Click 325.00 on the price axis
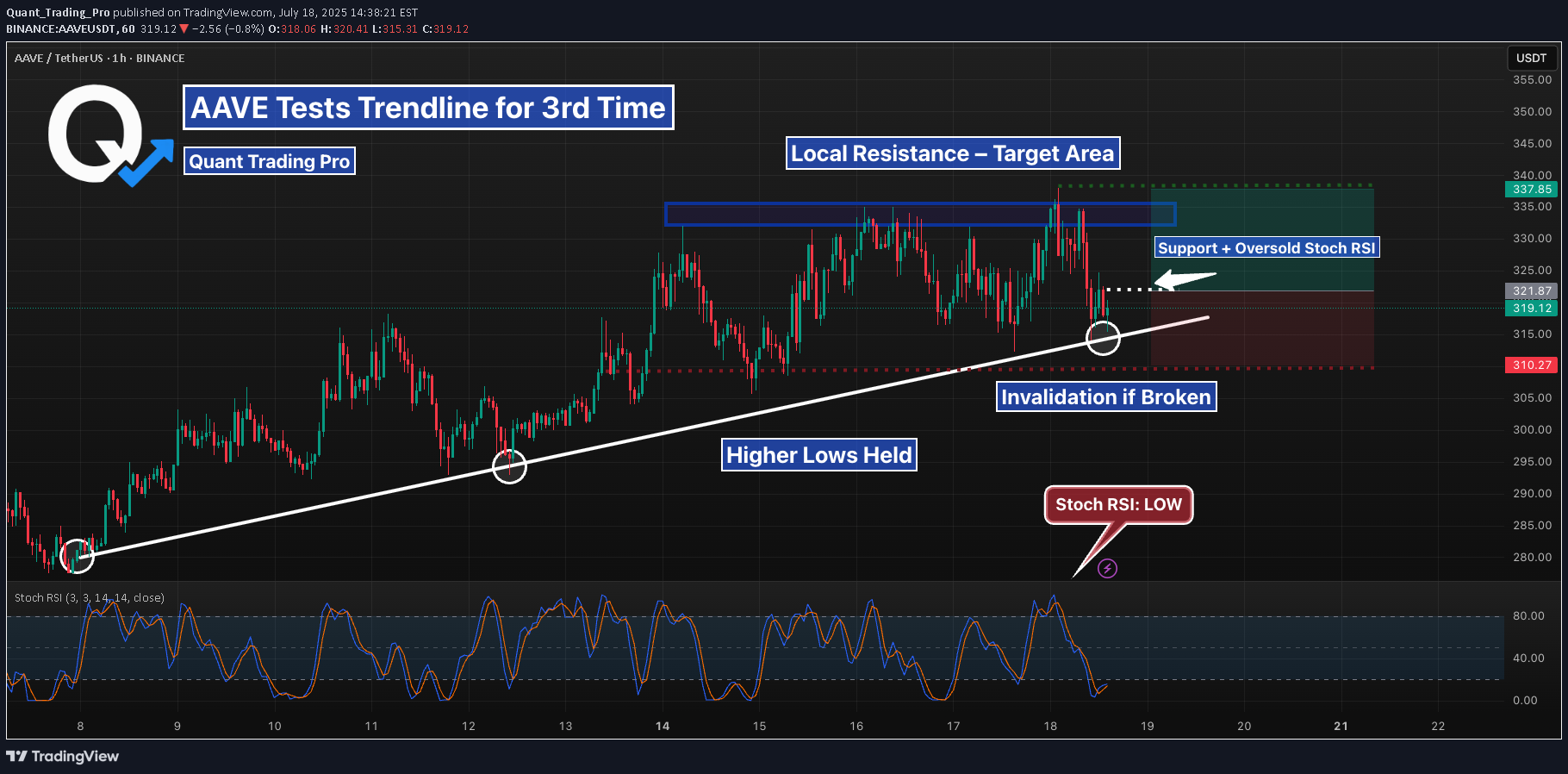The height and width of the screenshot is (774, 1568). (x=1532, y=270)
